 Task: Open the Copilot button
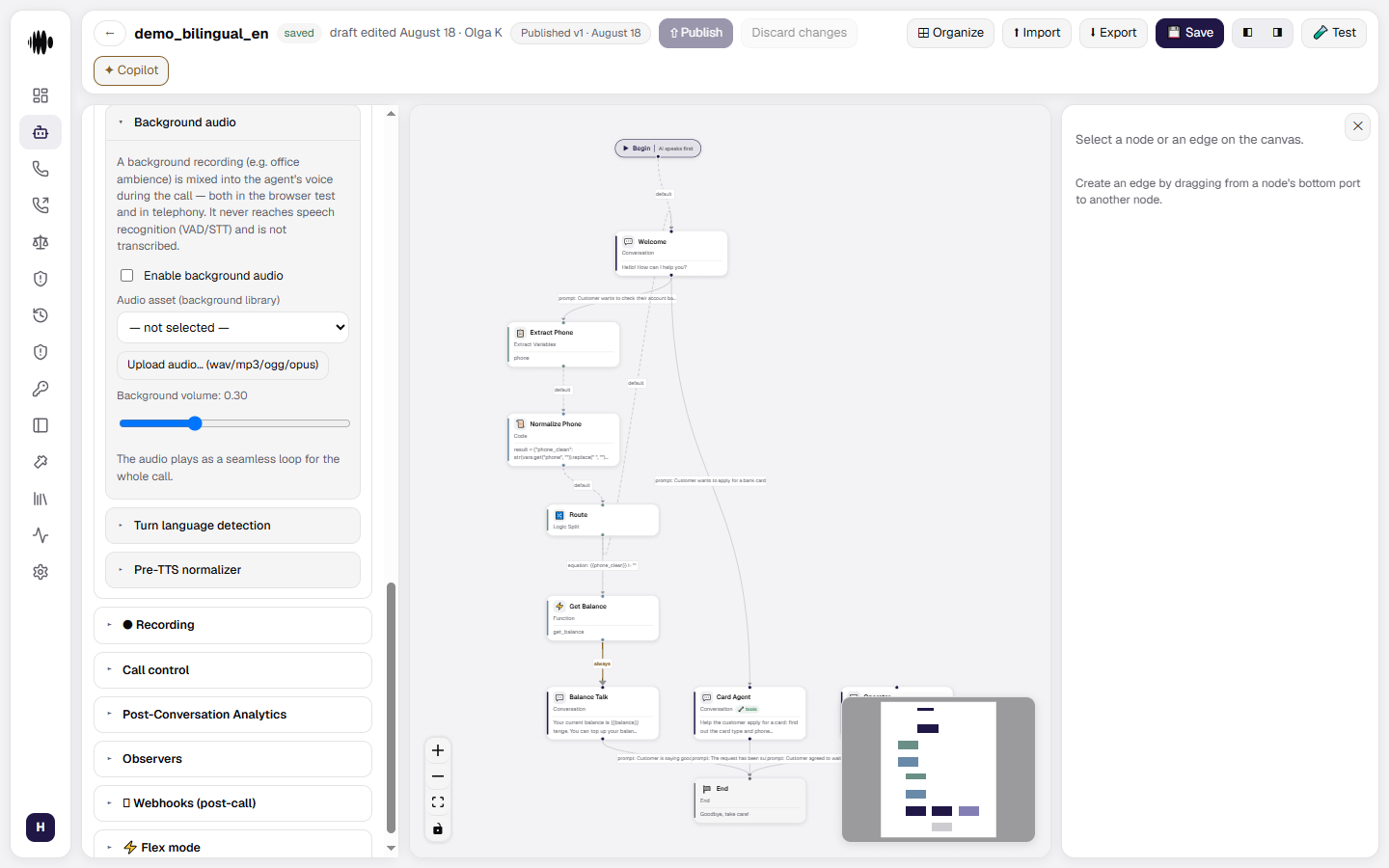point(131,70)
